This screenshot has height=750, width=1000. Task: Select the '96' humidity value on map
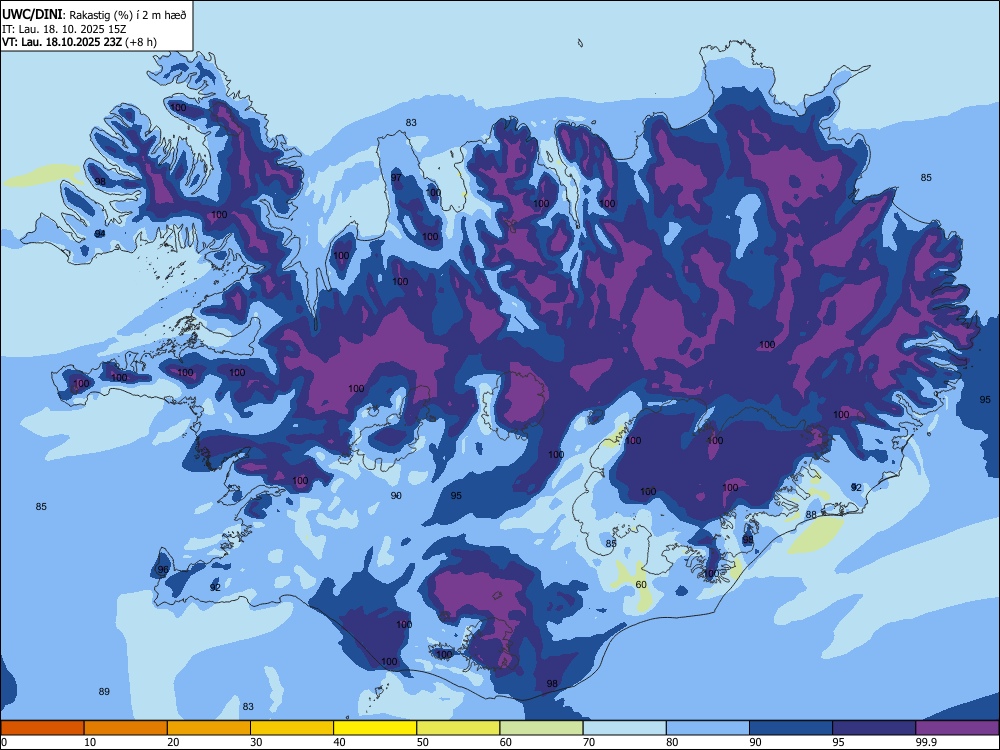coord(163,570)
